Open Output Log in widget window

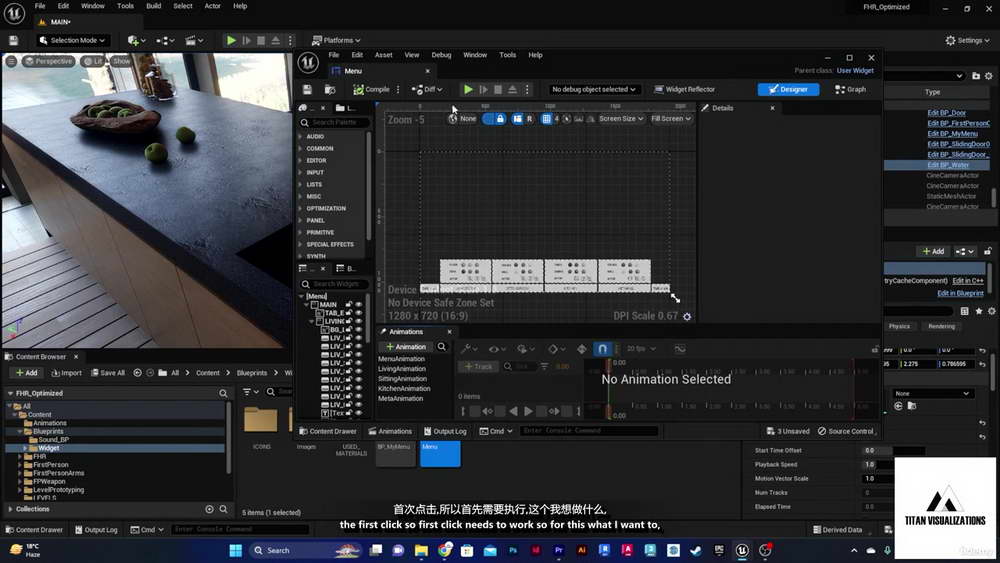pos(445,431)
